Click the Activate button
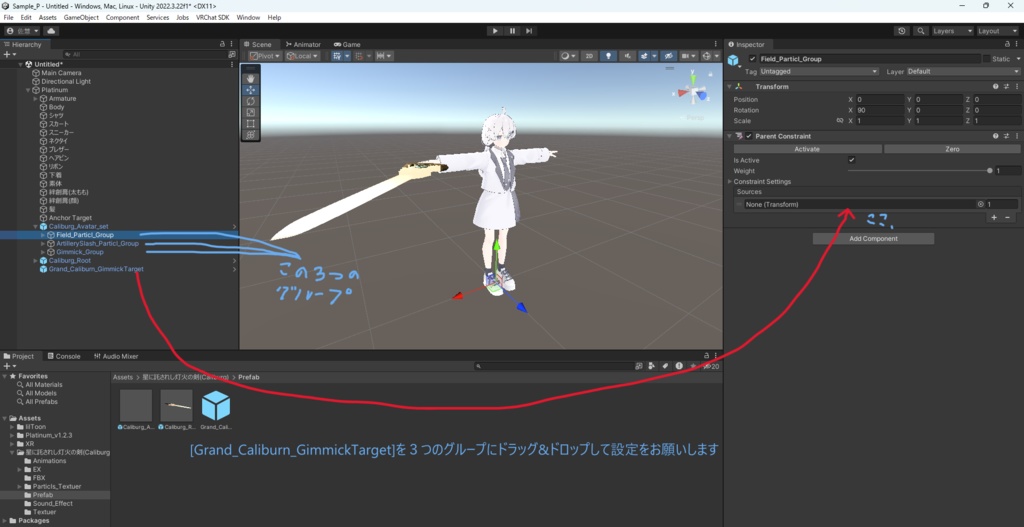 807,149
